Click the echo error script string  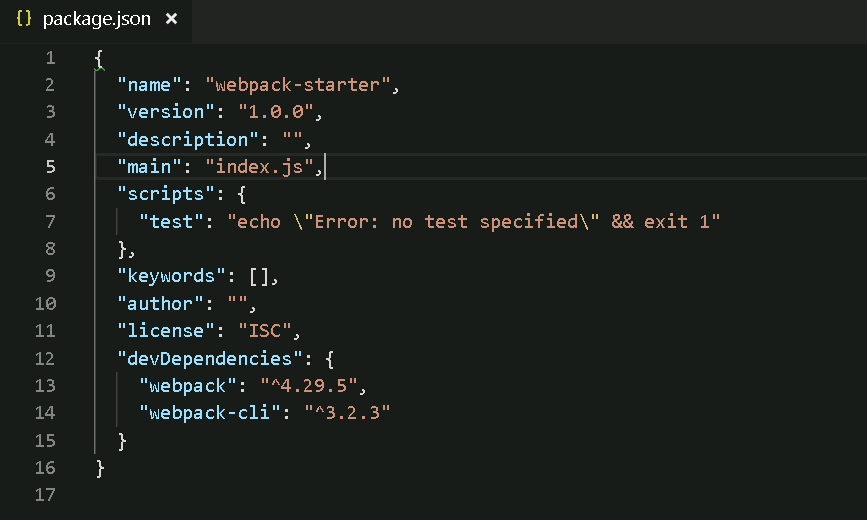point(473,221)
